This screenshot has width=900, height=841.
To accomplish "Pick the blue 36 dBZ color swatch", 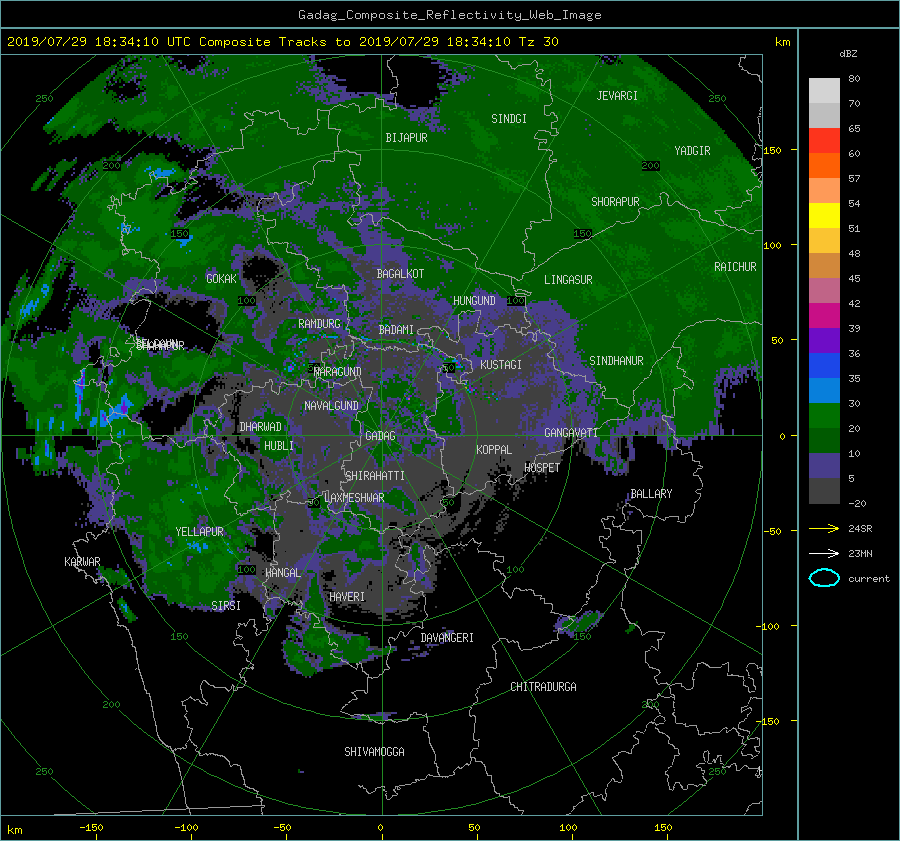I will coord(824,366).
